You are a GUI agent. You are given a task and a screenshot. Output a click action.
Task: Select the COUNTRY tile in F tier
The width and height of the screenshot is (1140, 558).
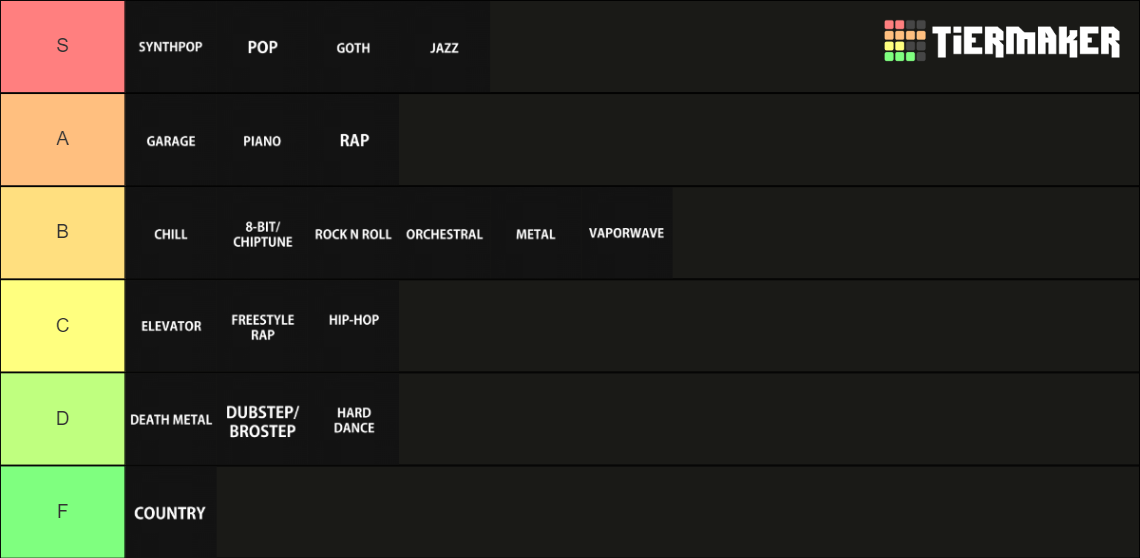coord(170,513)
